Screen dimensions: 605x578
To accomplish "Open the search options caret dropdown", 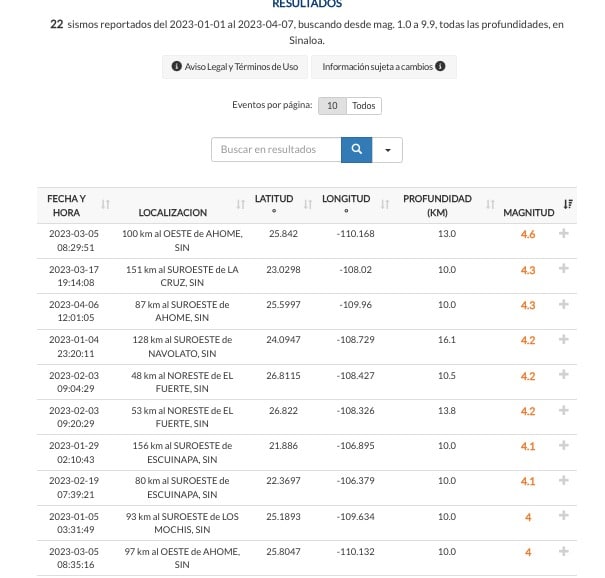I will [x=387, y=150].
